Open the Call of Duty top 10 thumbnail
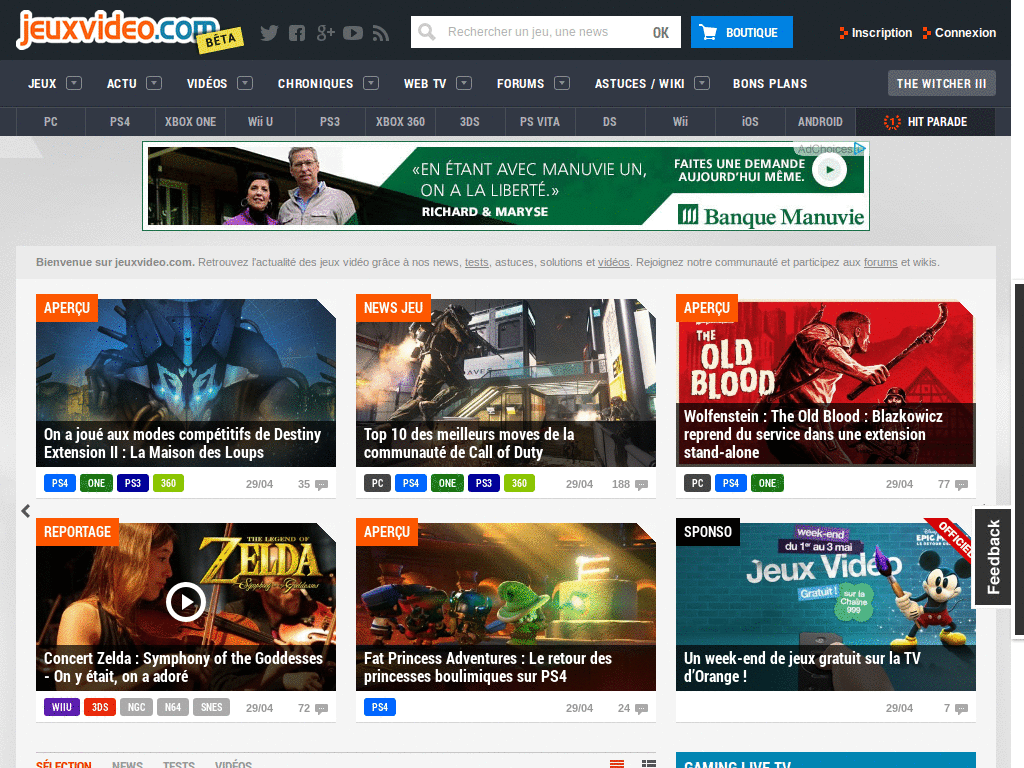 (x=505, y=383)
